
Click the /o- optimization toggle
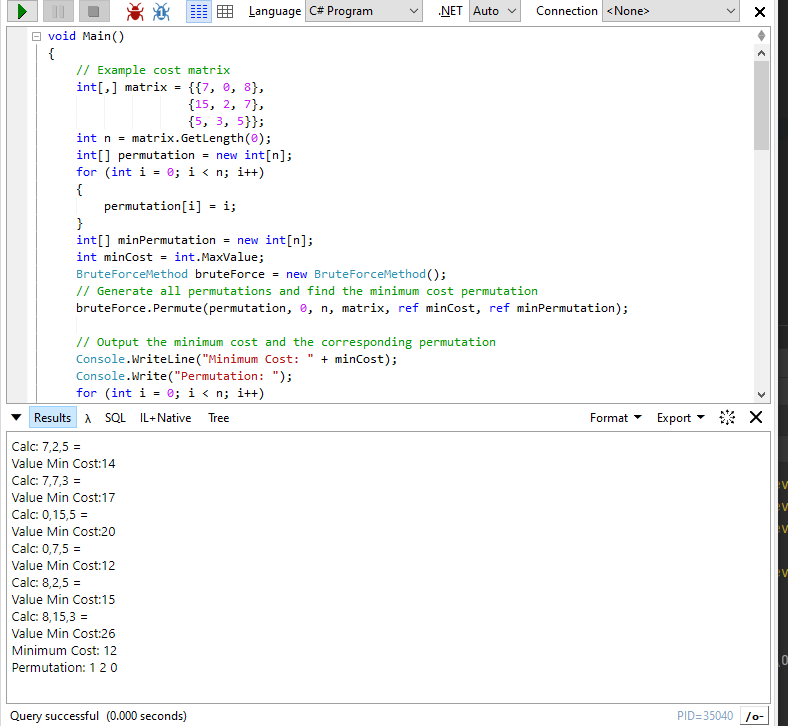(x=755, y=716)
